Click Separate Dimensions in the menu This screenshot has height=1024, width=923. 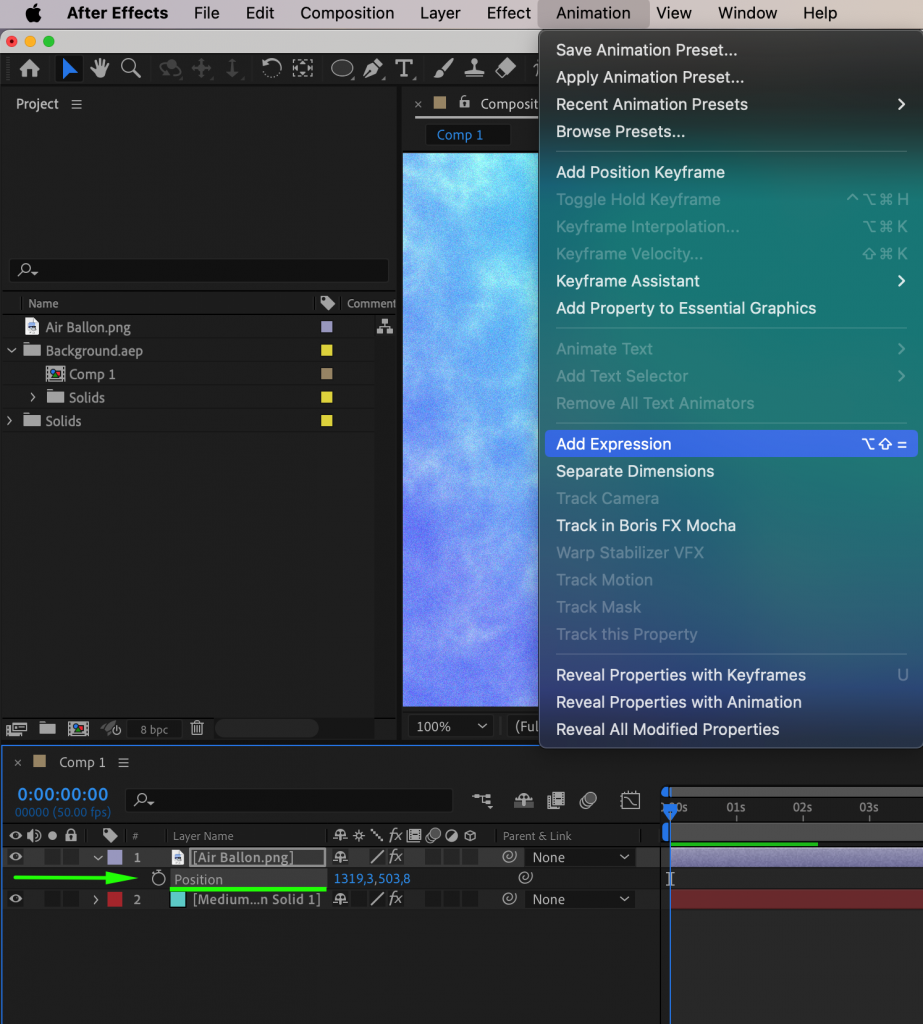633,471
